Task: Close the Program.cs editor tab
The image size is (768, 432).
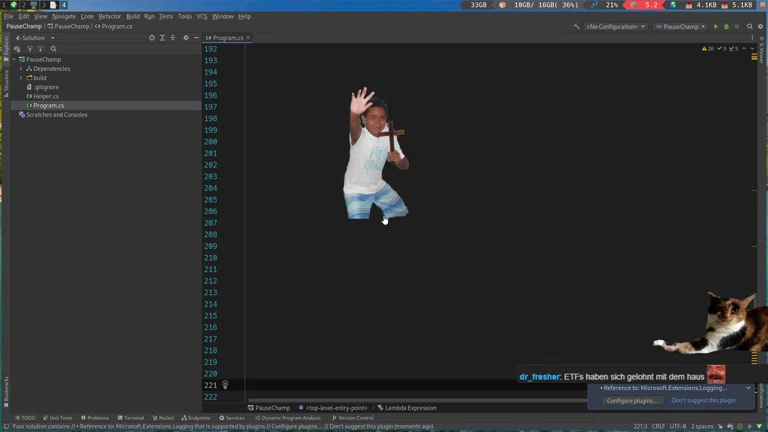Action: click(x=249, y=38)
